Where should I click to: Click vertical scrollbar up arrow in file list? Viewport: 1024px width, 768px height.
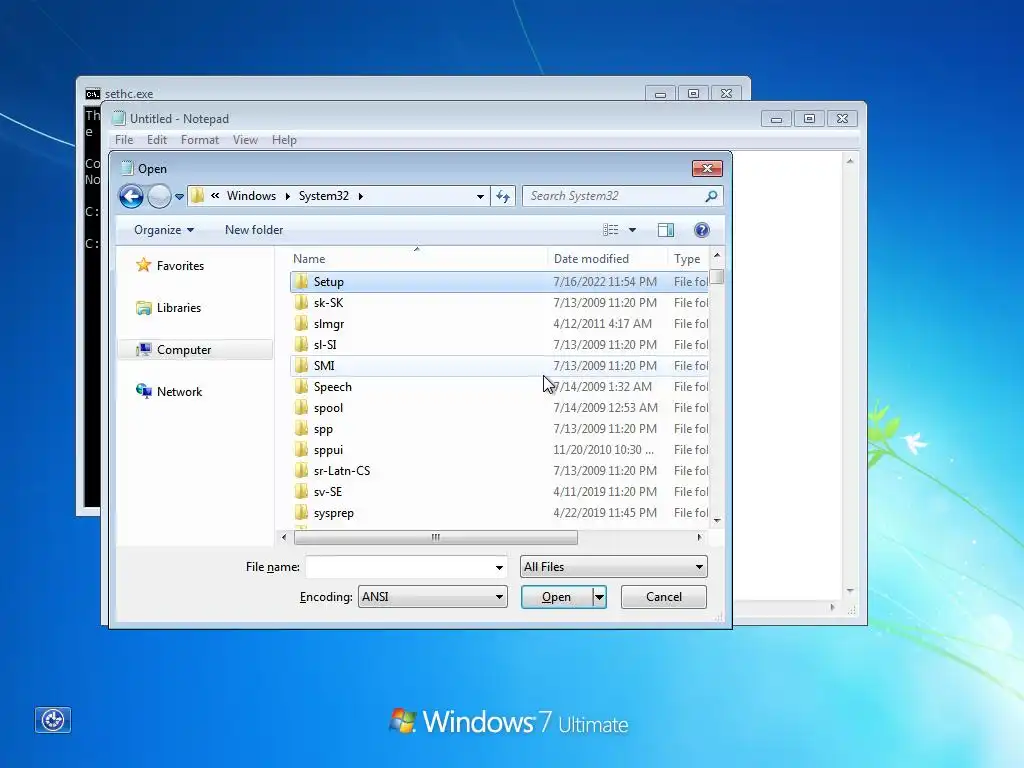tap(717, 255)
